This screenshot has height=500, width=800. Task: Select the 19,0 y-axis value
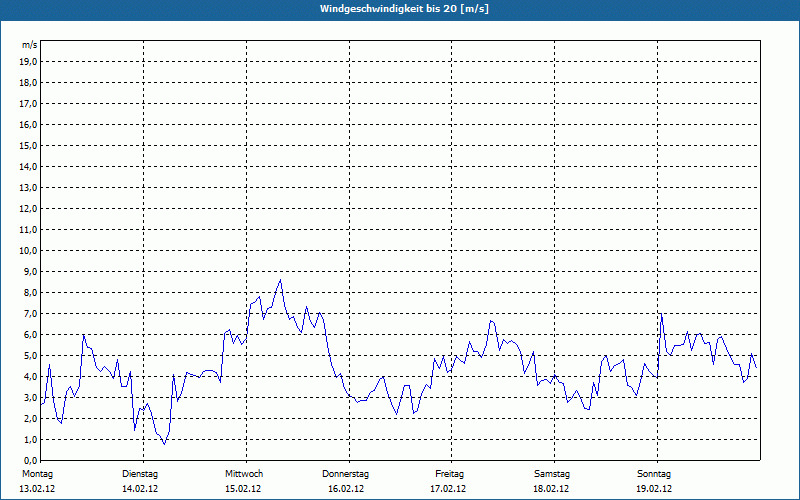point(29,62)
